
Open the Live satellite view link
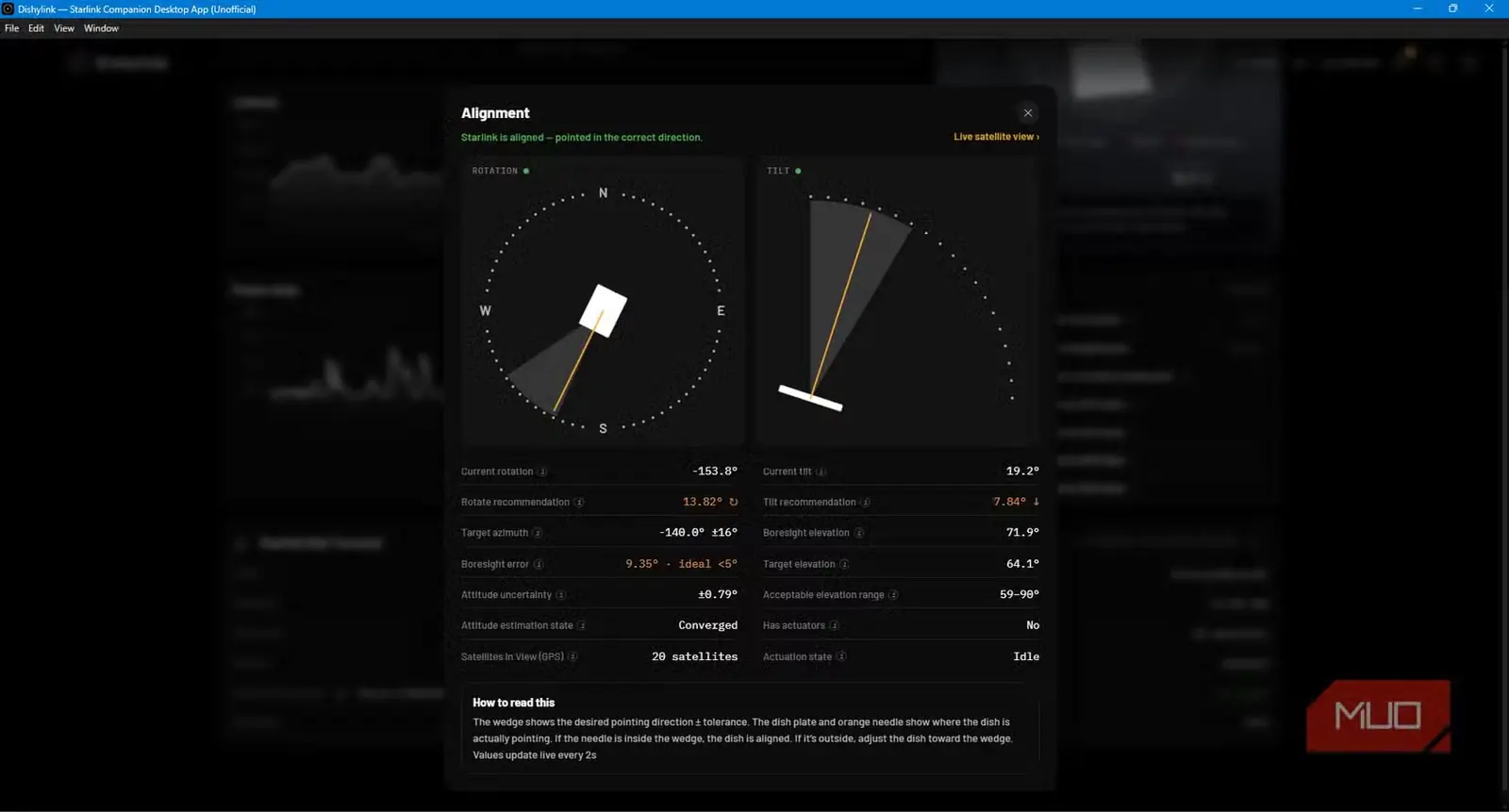[x=996, y=137]
